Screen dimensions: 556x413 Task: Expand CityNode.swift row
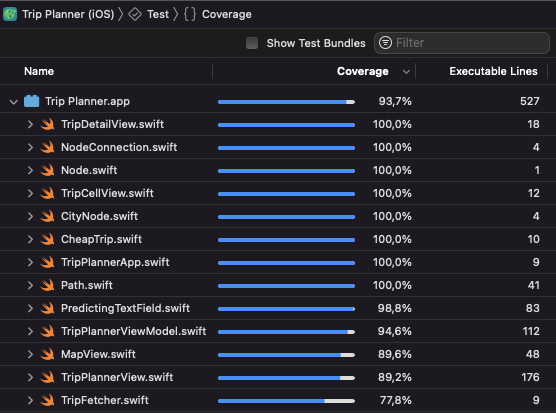click(30, 216)
